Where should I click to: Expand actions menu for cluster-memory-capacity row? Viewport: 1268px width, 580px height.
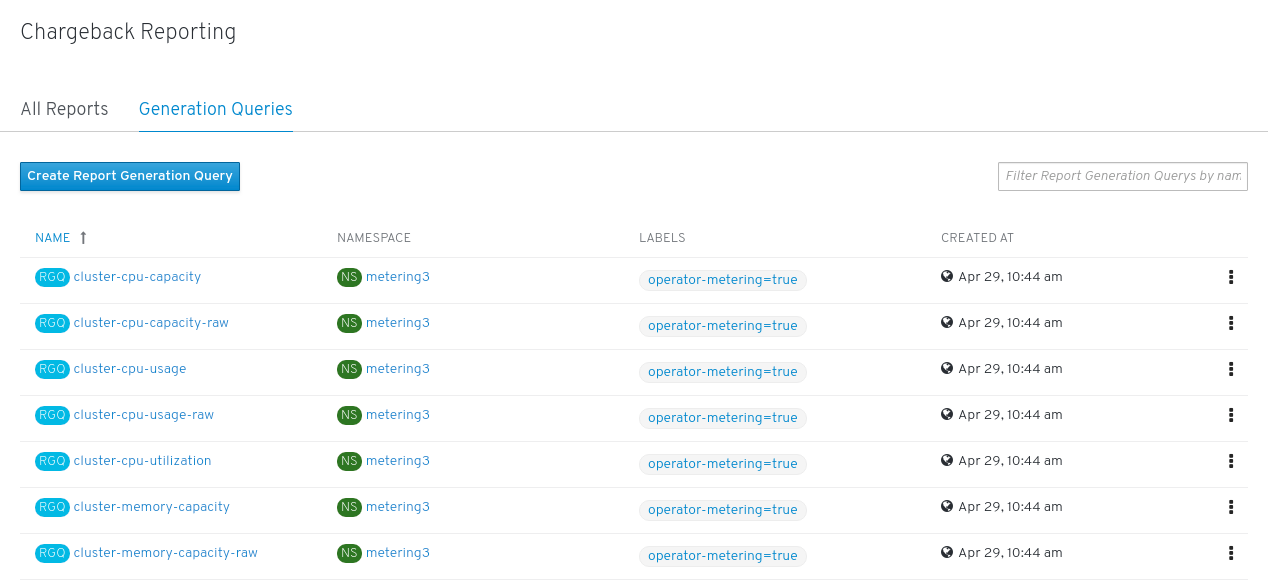click(x=1230, y=507)
